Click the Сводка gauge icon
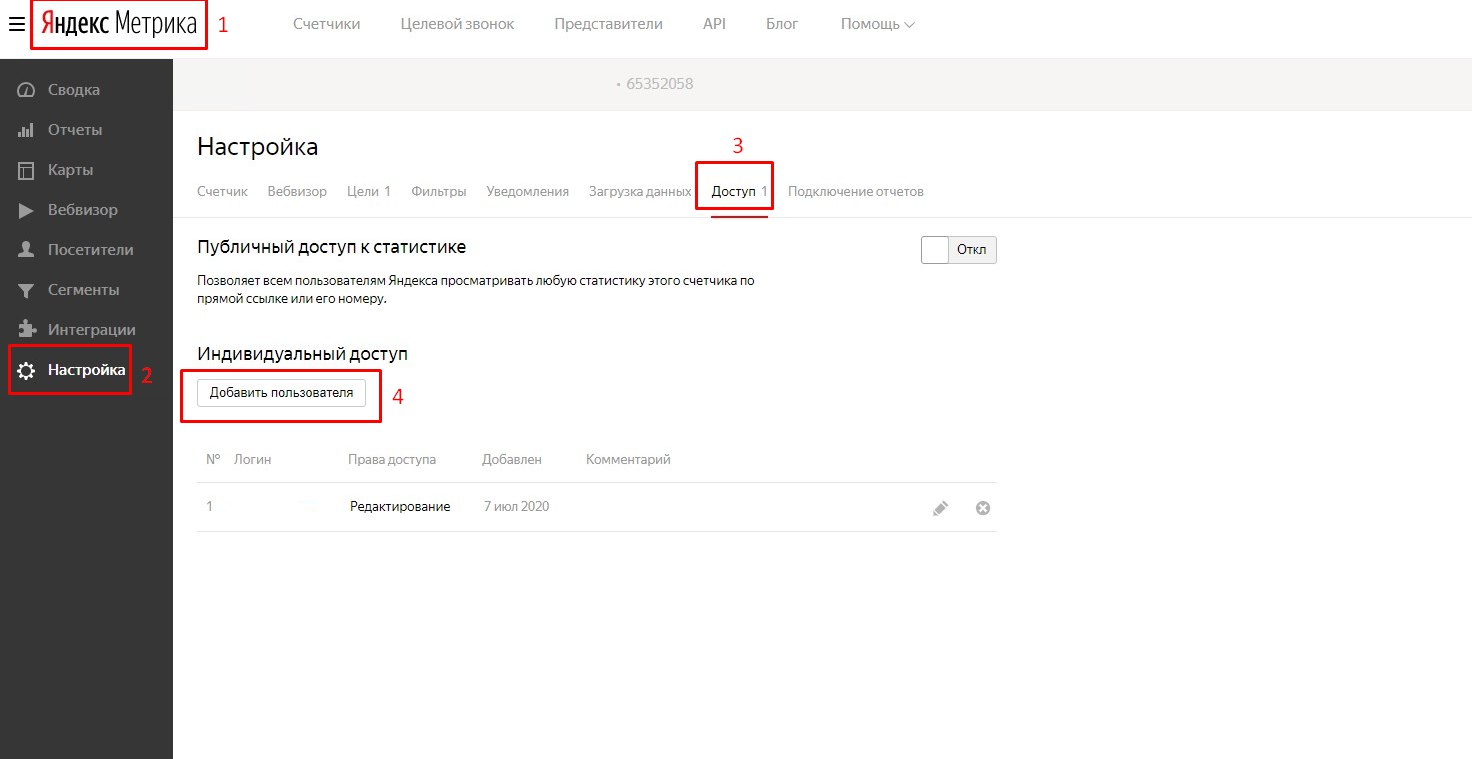 [27, 90]
